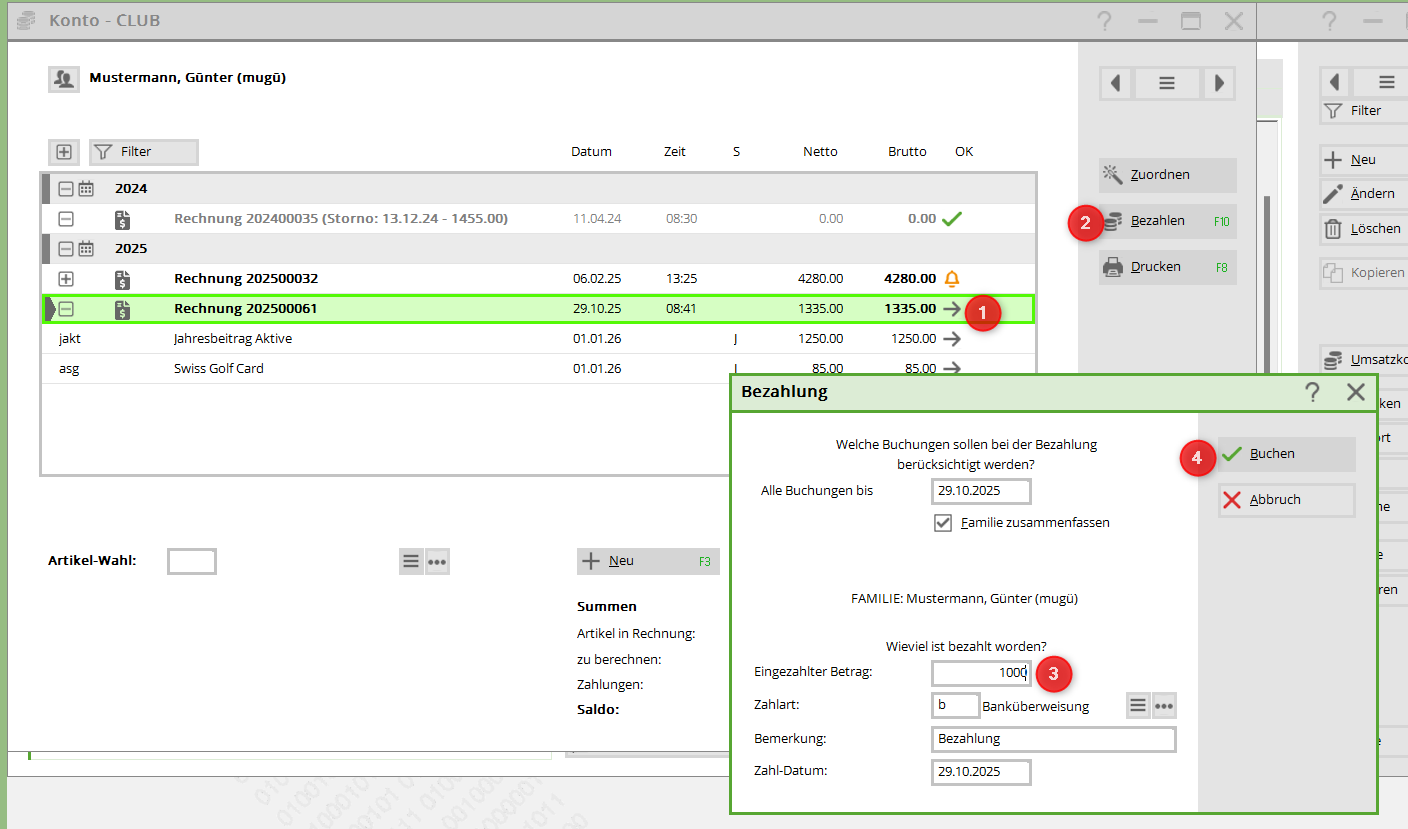
Task: Click the three-dots button next to Banküberweisung
Action: point(1163,706)
